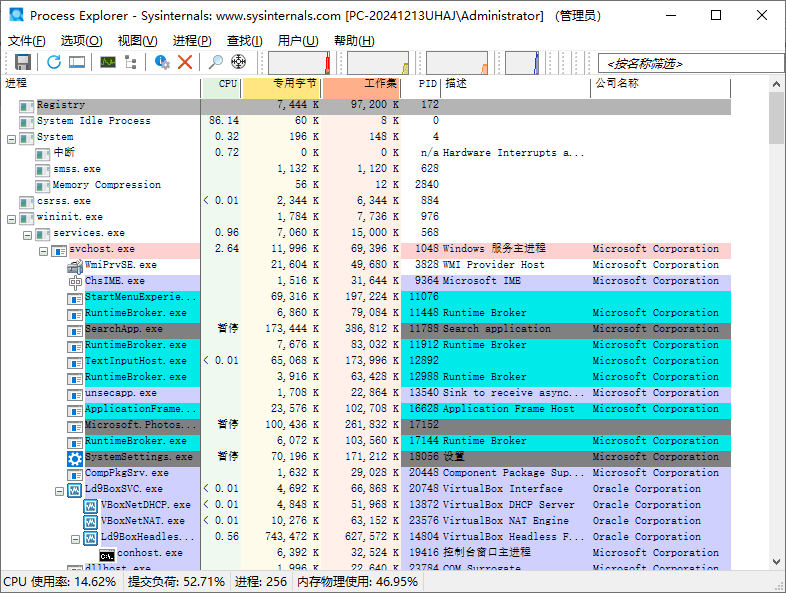Click the window-finder crosshair target icon

pyautogui.click(x=239, y=62)
